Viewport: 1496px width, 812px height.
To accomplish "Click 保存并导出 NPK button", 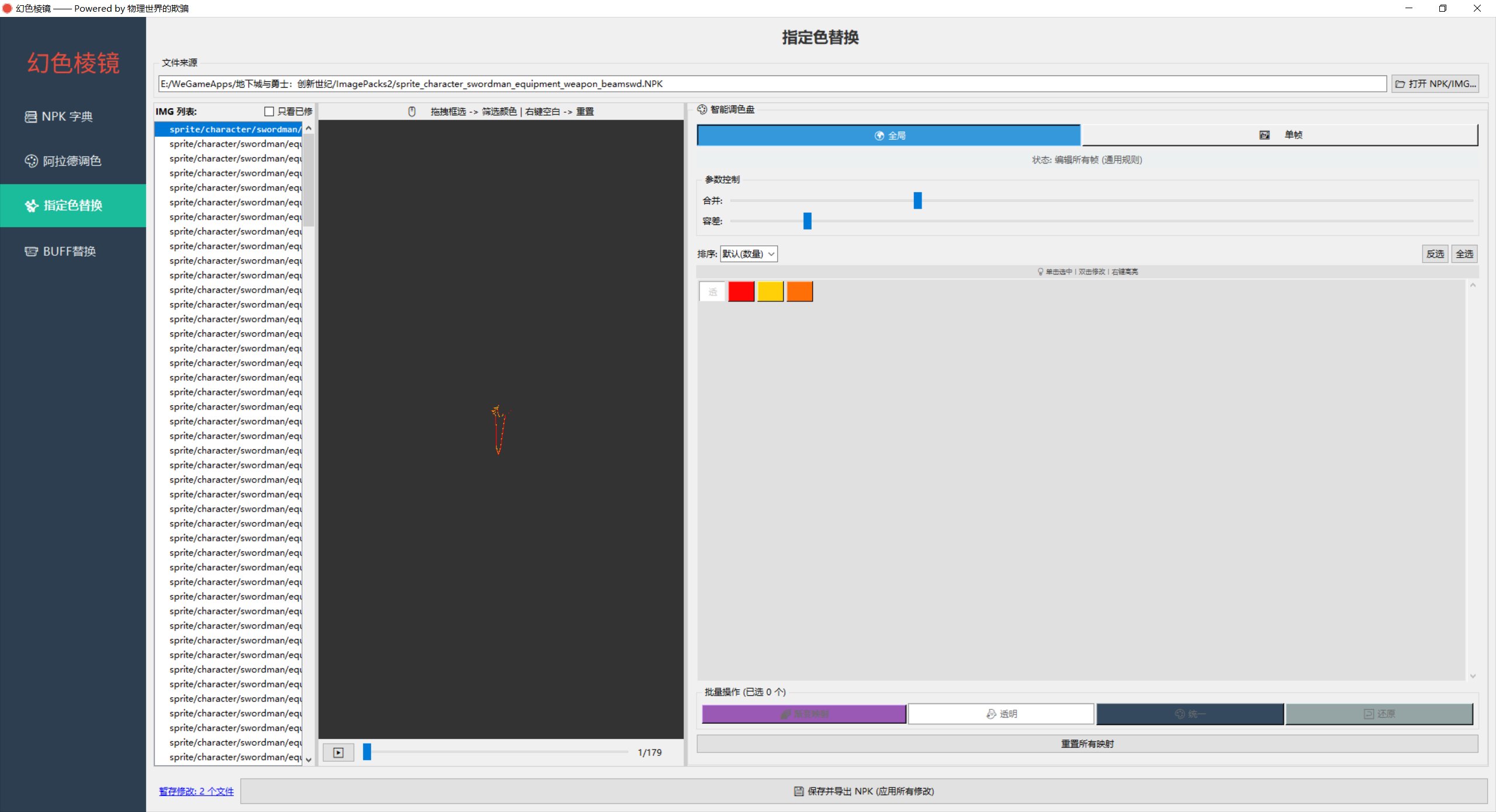I will click(864, 791).
